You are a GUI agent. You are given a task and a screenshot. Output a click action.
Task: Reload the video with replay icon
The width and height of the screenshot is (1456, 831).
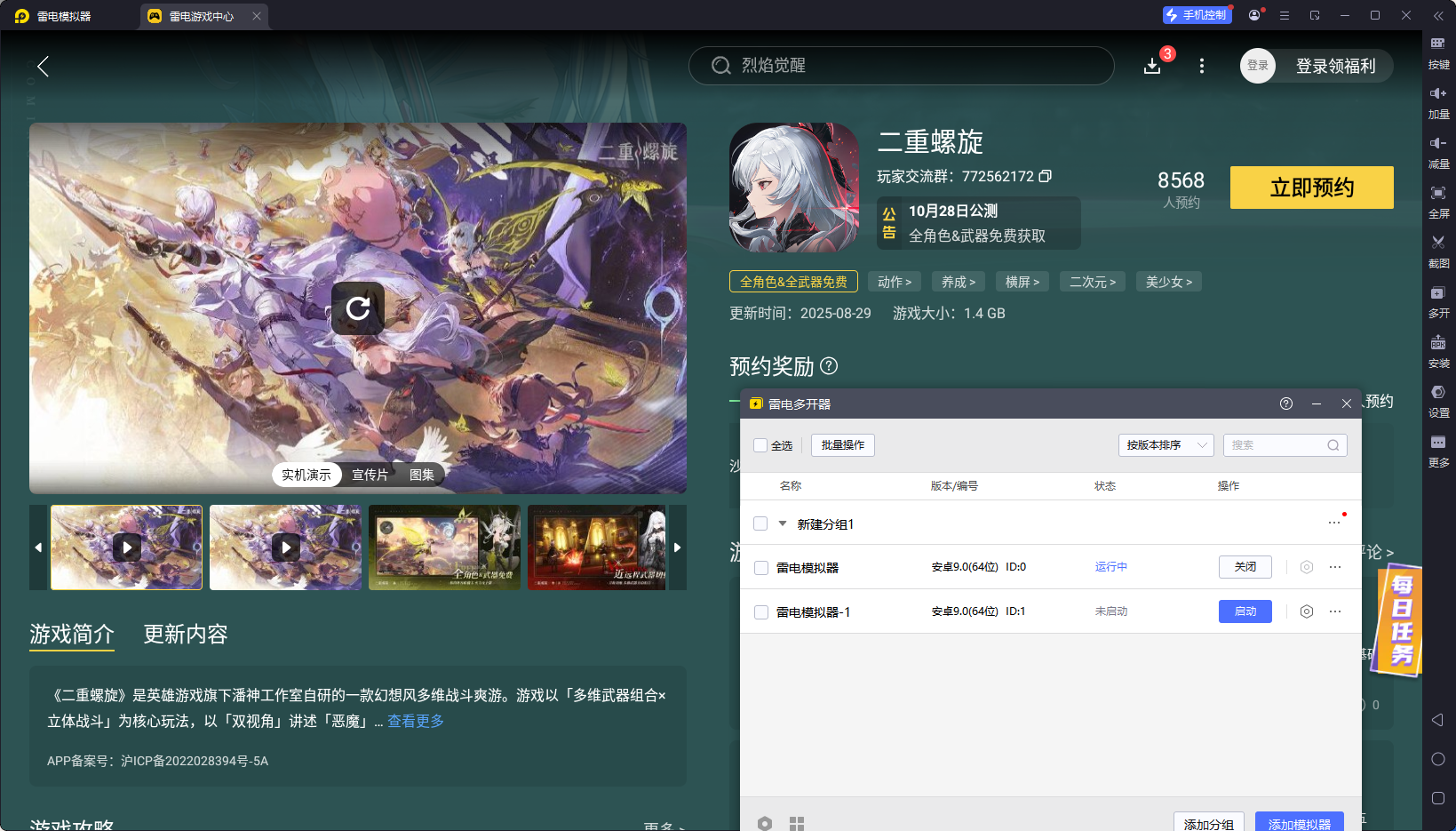click(x=358, y=308)
